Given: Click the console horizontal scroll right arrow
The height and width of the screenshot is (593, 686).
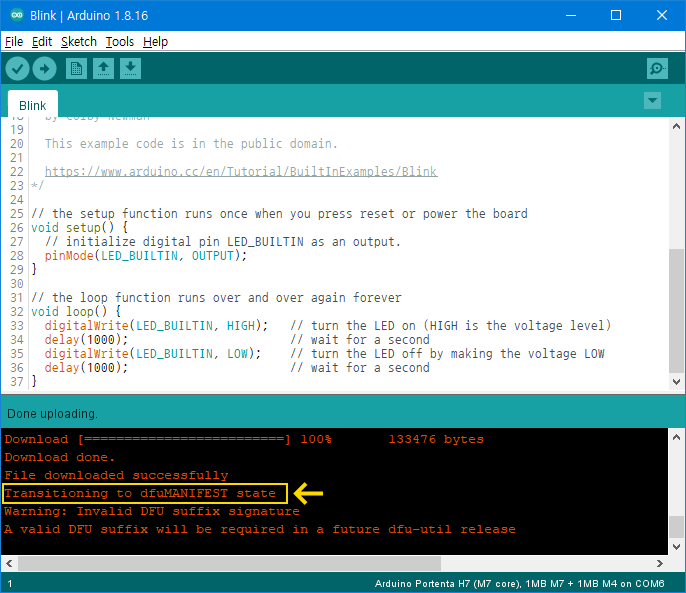Looking at the screenshot, I should [x=660, y=563].
